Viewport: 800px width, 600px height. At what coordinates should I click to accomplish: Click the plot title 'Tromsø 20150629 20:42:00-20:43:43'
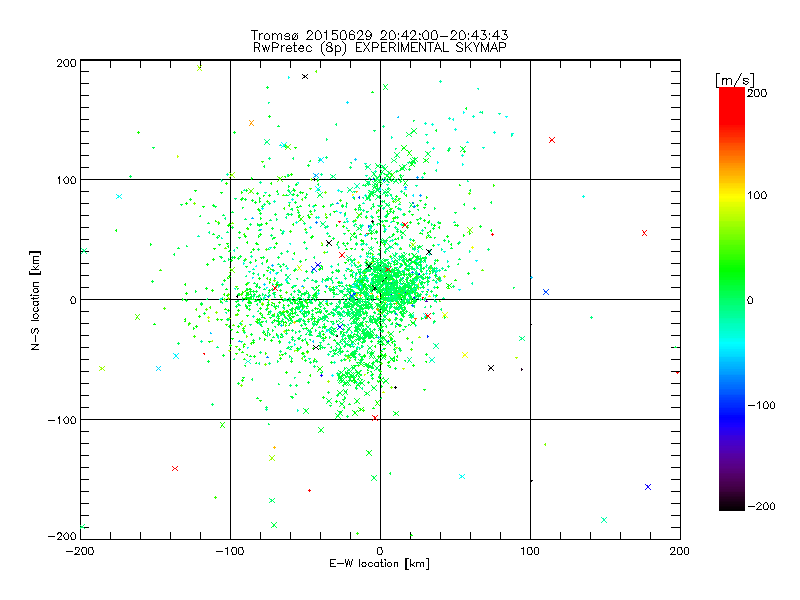[379, 35]
